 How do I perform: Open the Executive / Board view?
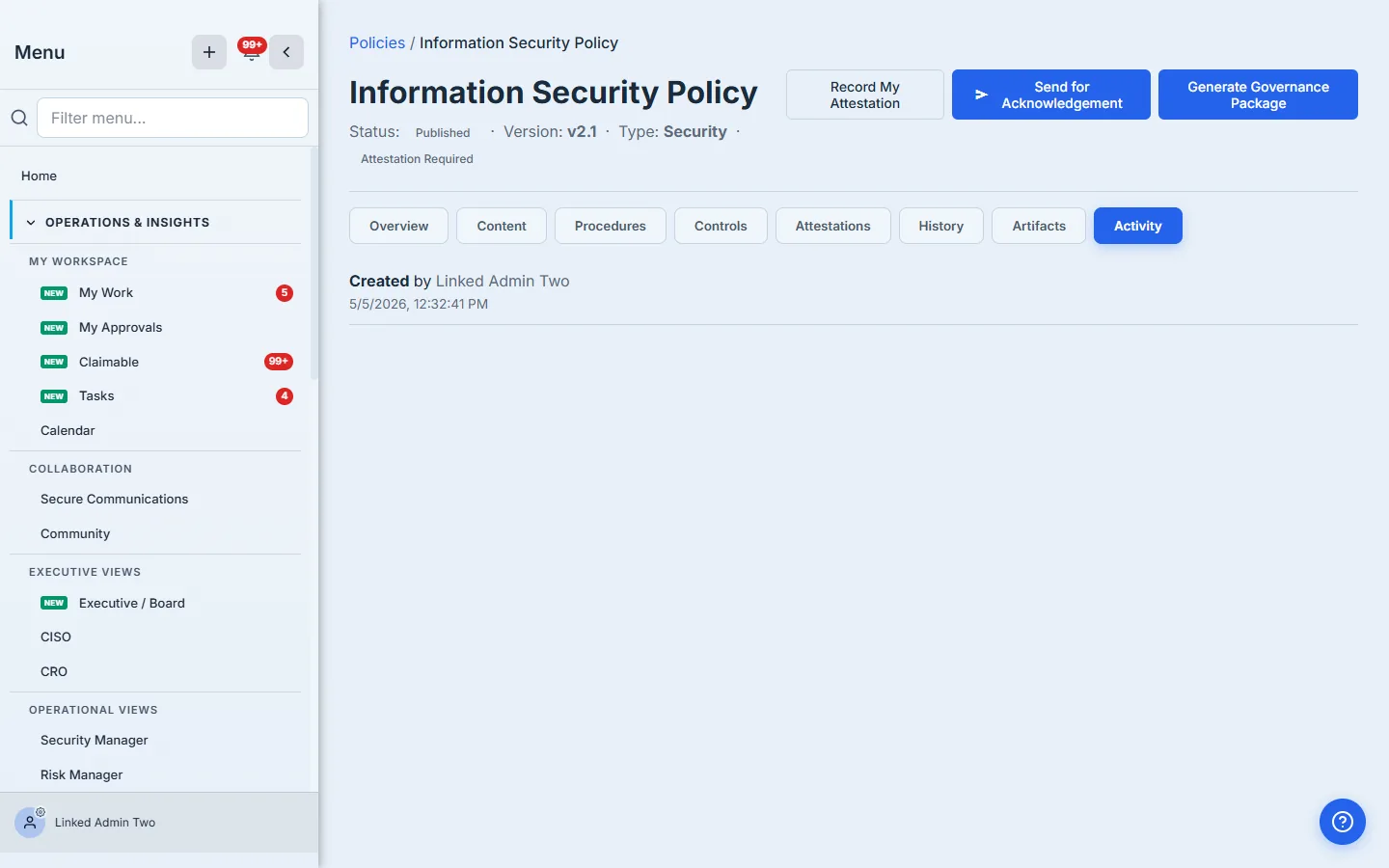pos(132,603)
